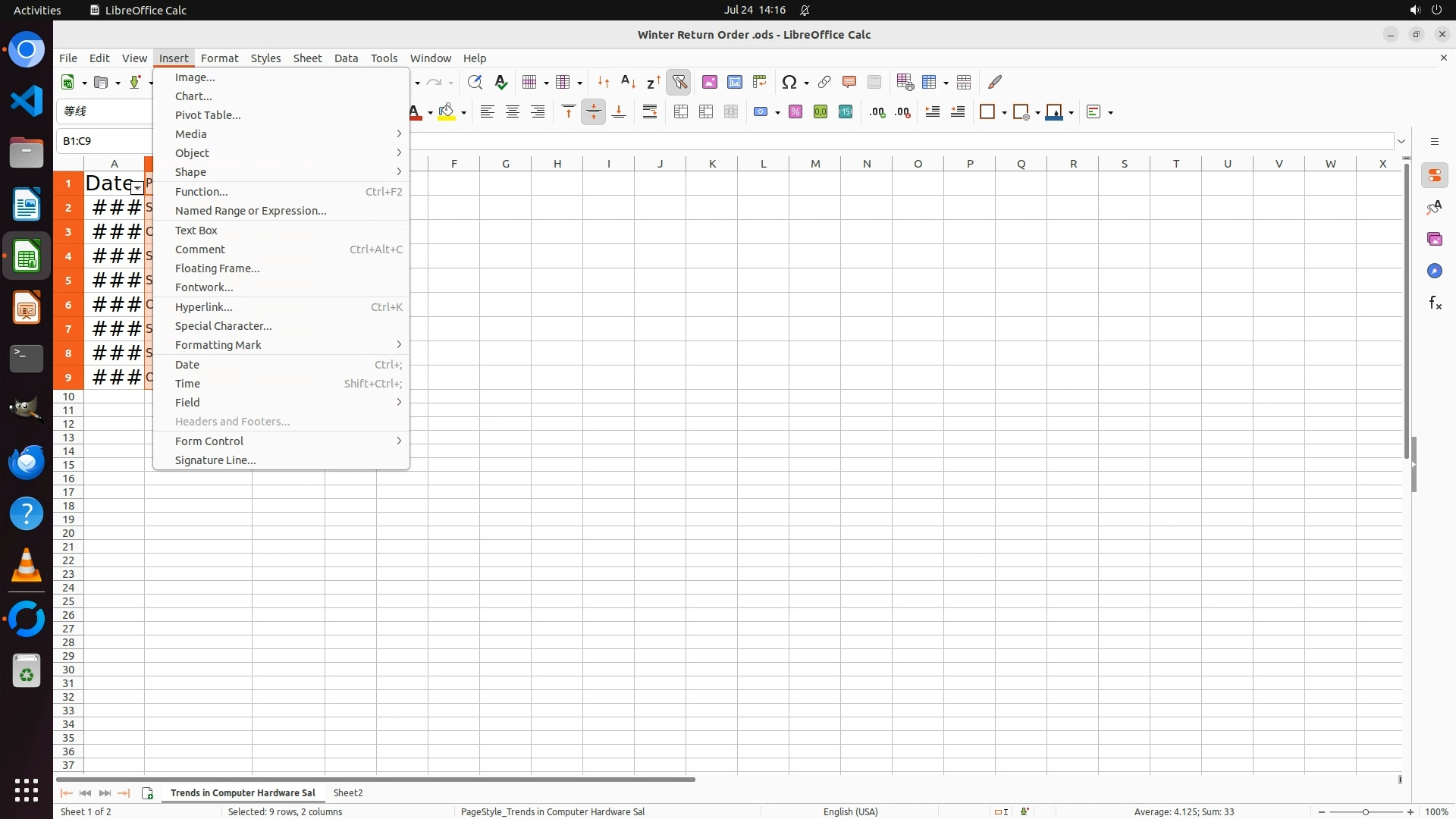Click the zoom-in plus button

(1410, 811)
